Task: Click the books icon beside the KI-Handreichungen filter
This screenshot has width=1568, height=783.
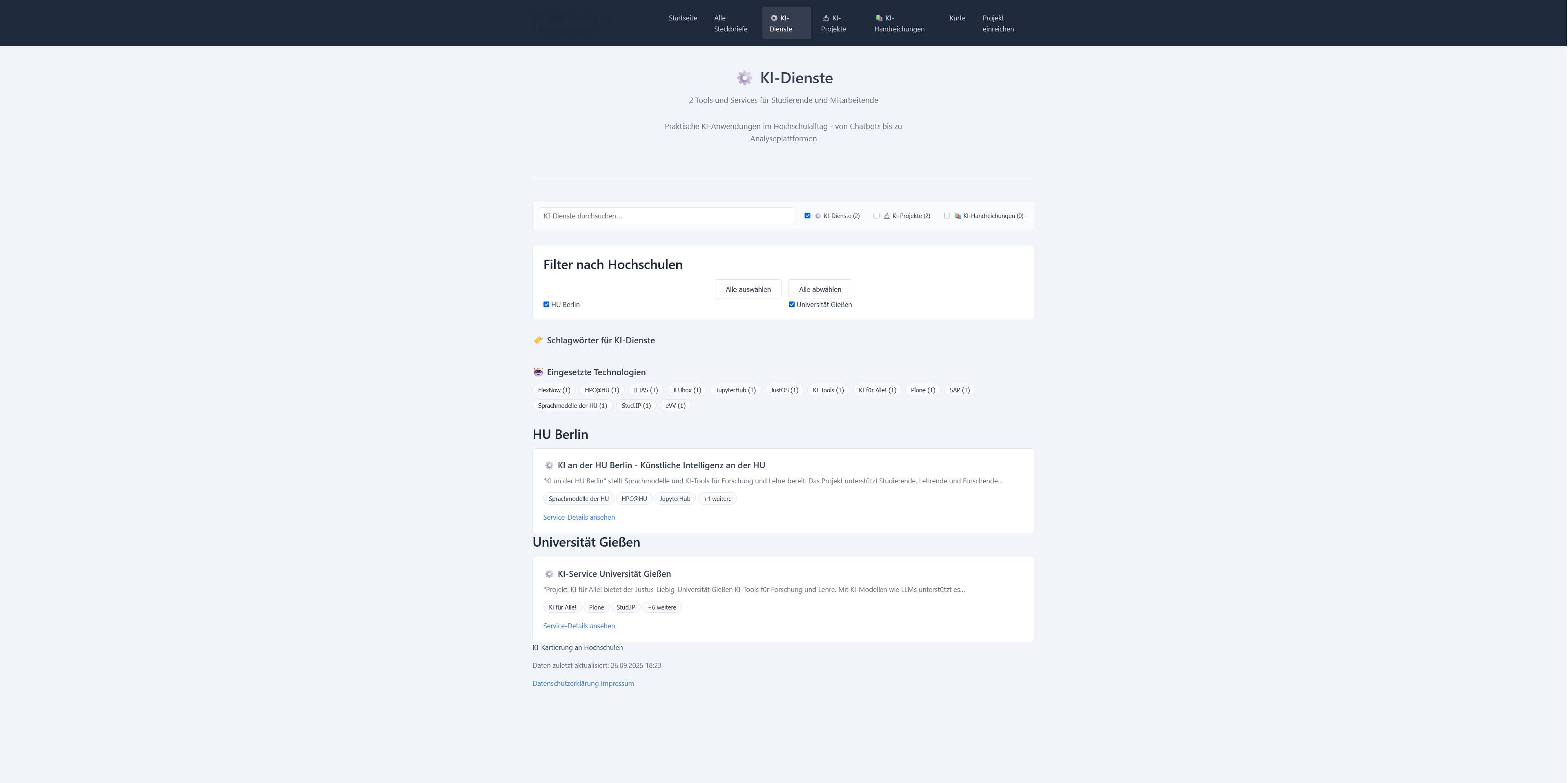Action: [958, 216]
